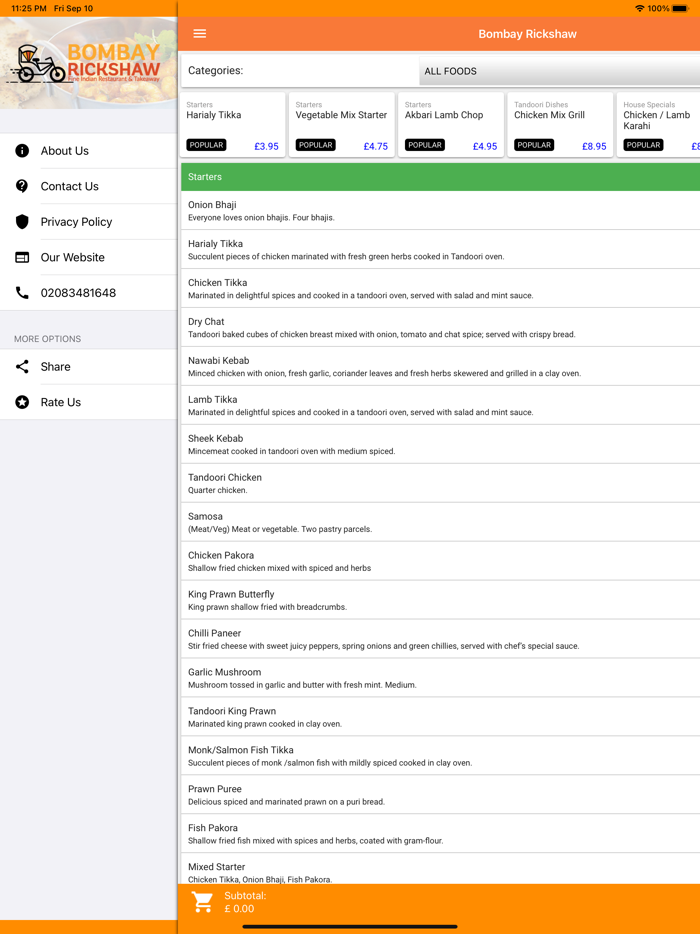
Task: Choose Harialy Tikka in the starters list
Action: [440, 250]
